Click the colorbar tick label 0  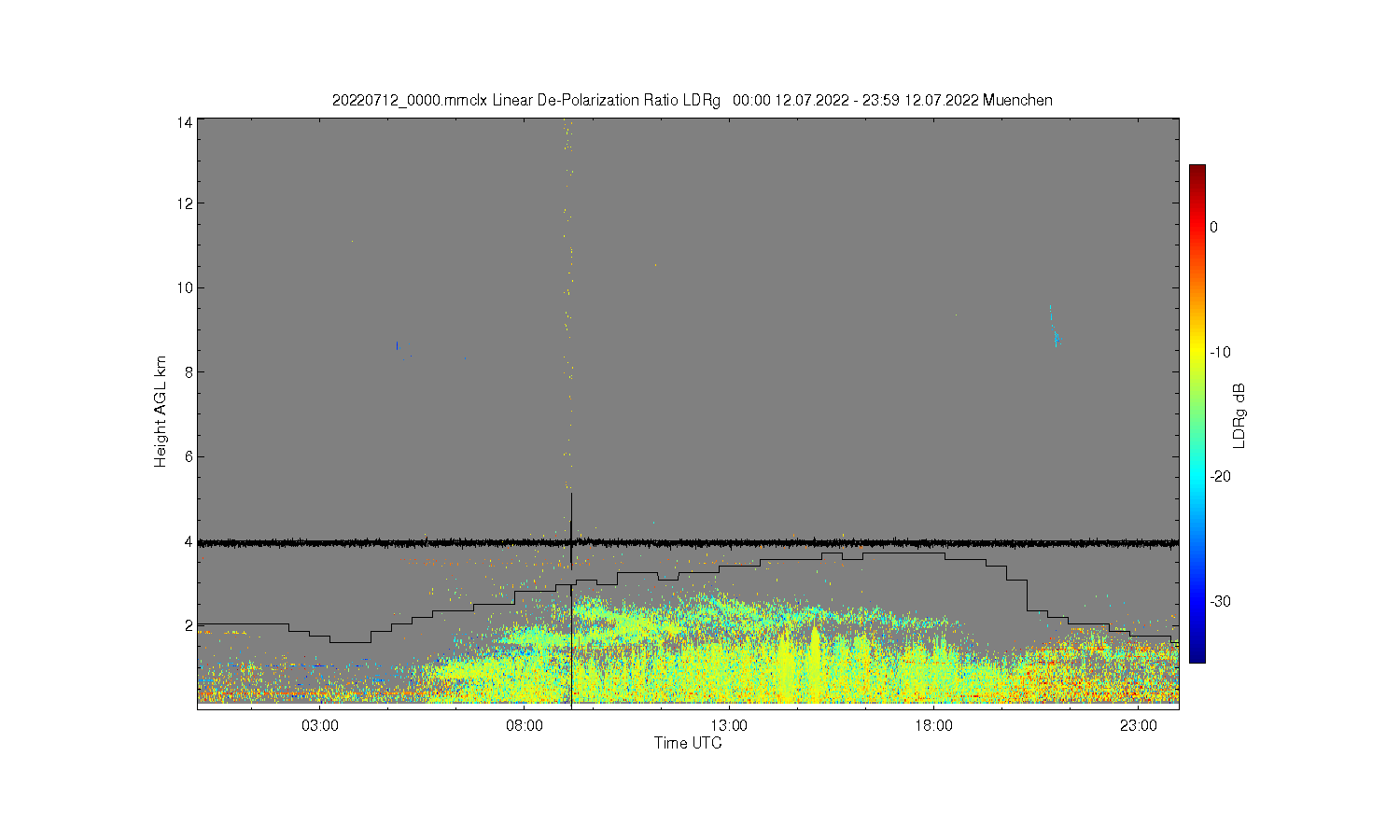click(x=1214, y=227)
